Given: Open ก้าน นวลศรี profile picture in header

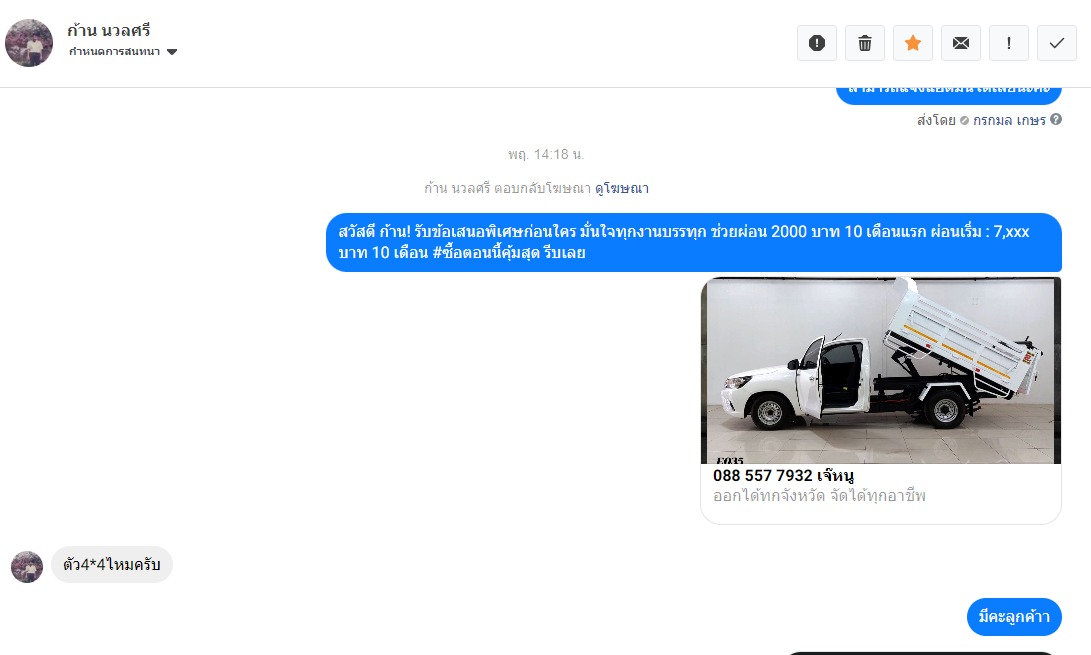Looking at the screenshot, I should (29, 43).
